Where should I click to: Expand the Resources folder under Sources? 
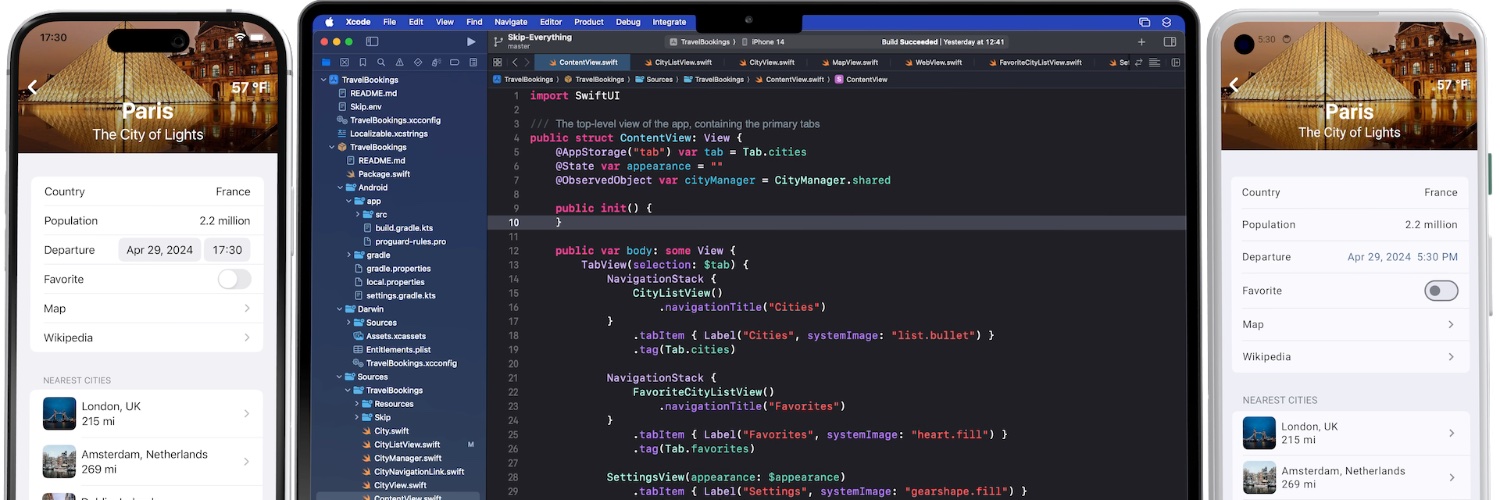pos(359,404)
